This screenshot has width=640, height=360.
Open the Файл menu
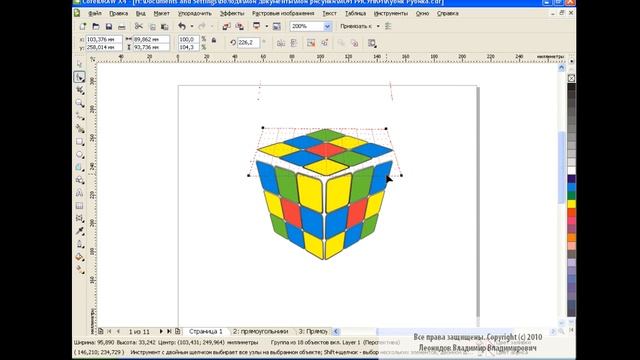[x=95, y=13]
